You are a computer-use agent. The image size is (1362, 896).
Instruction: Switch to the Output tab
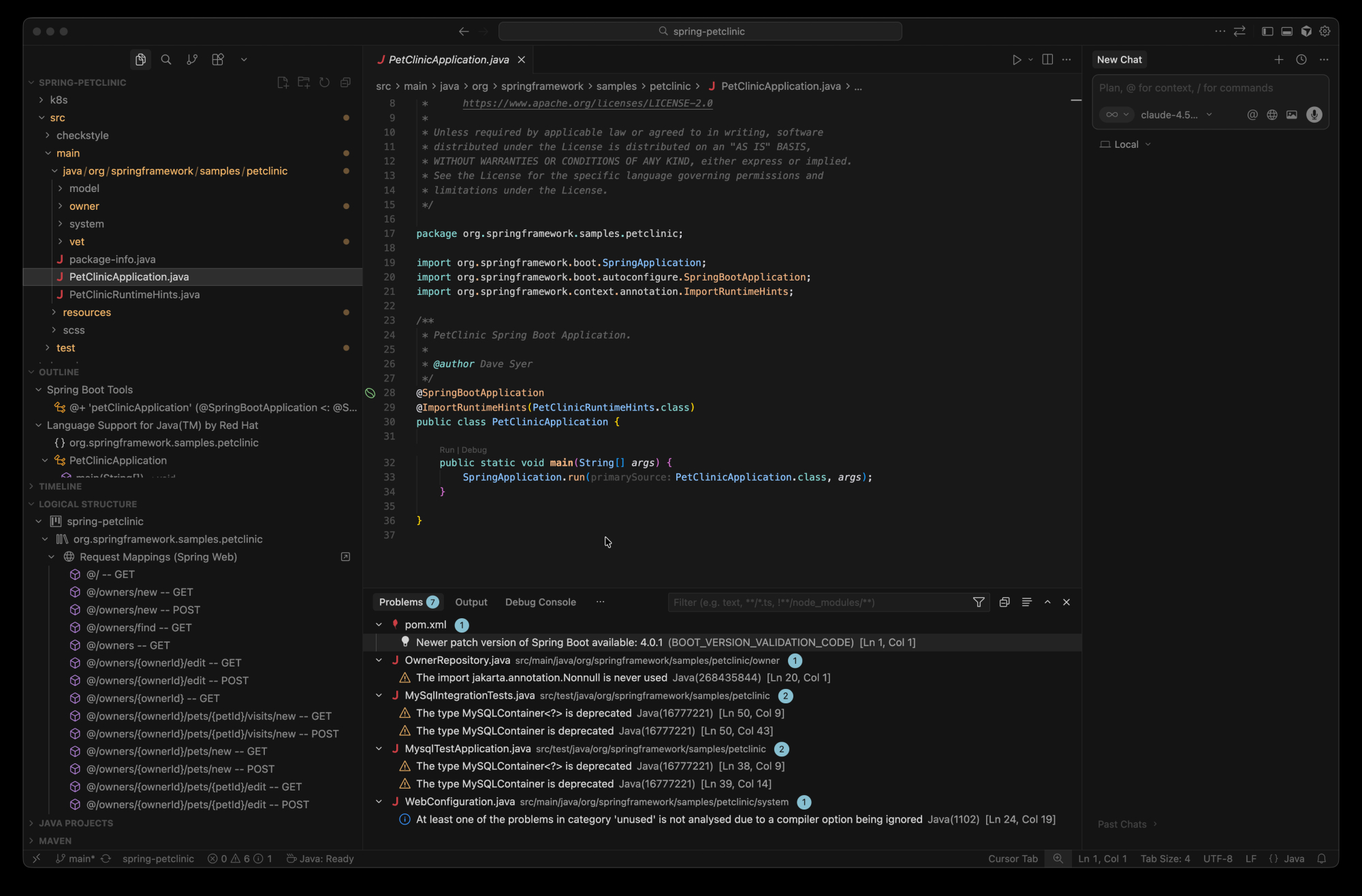click(471, 603)
